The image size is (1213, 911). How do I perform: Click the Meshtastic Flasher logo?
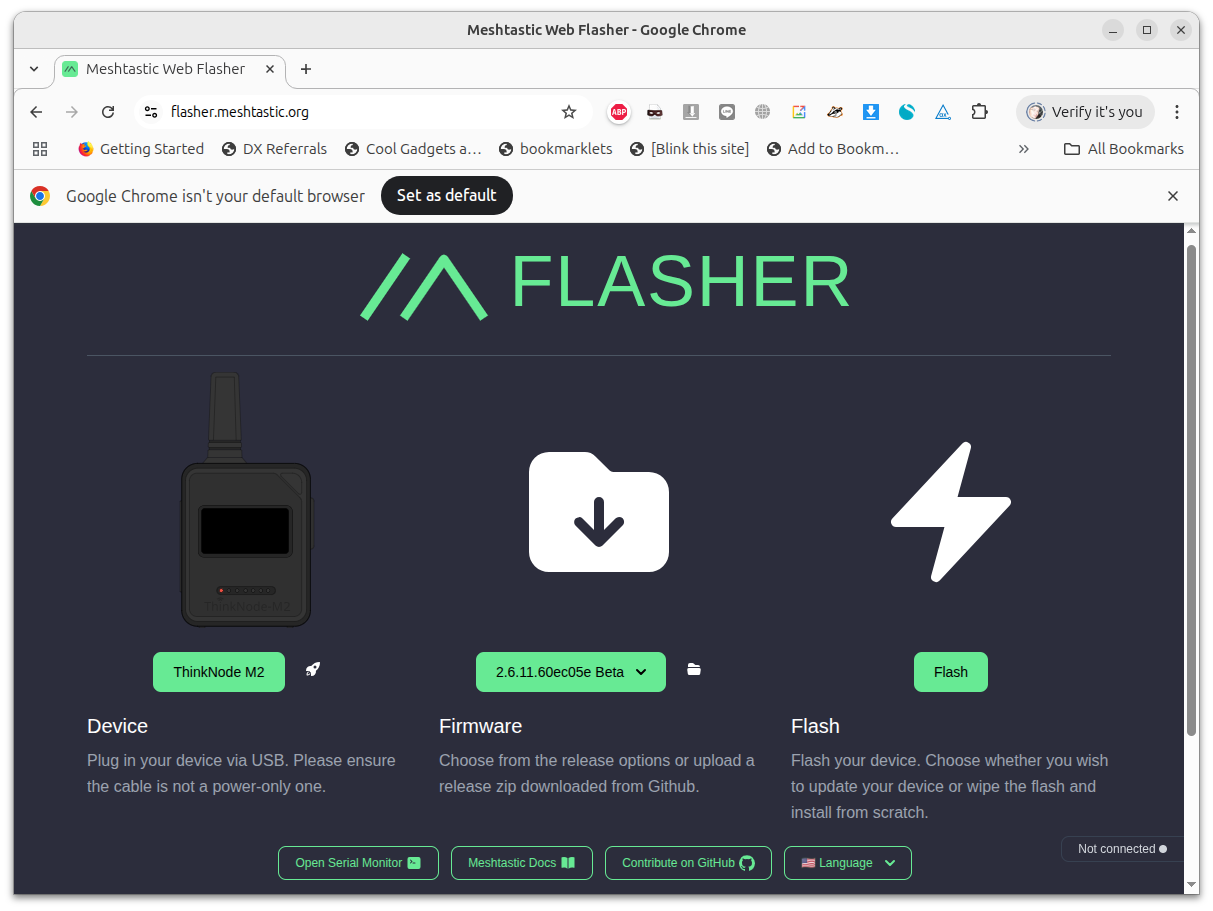coord(605,285)
